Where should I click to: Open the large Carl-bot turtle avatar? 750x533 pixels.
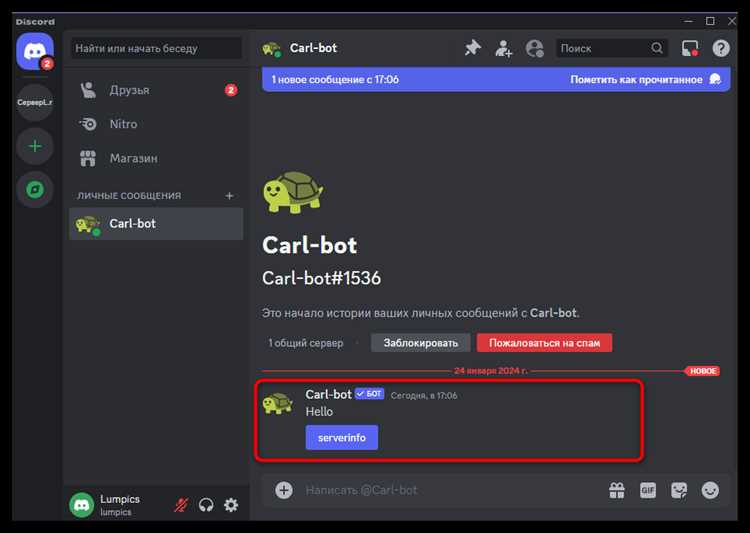click(x=293, y=192)
